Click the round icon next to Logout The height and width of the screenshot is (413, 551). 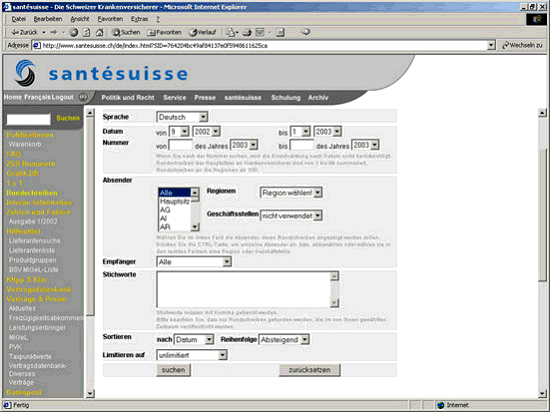click(x=83, y=97)
